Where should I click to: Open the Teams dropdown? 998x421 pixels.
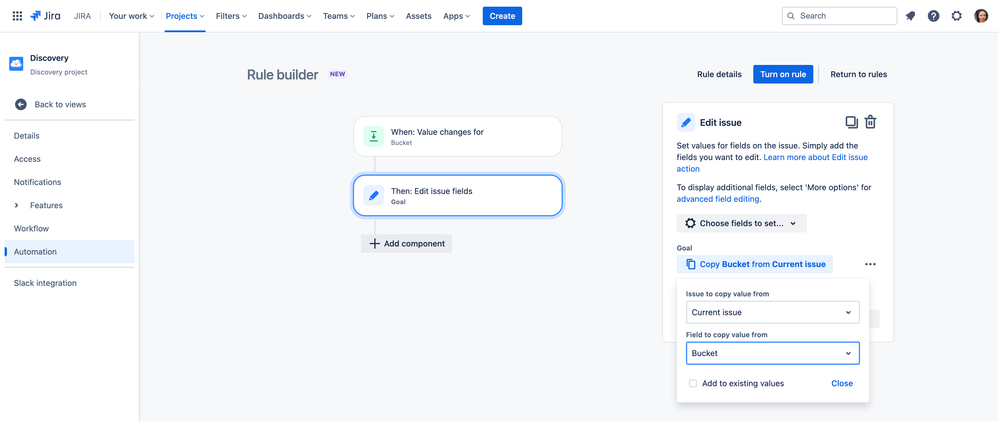[339, 16]
